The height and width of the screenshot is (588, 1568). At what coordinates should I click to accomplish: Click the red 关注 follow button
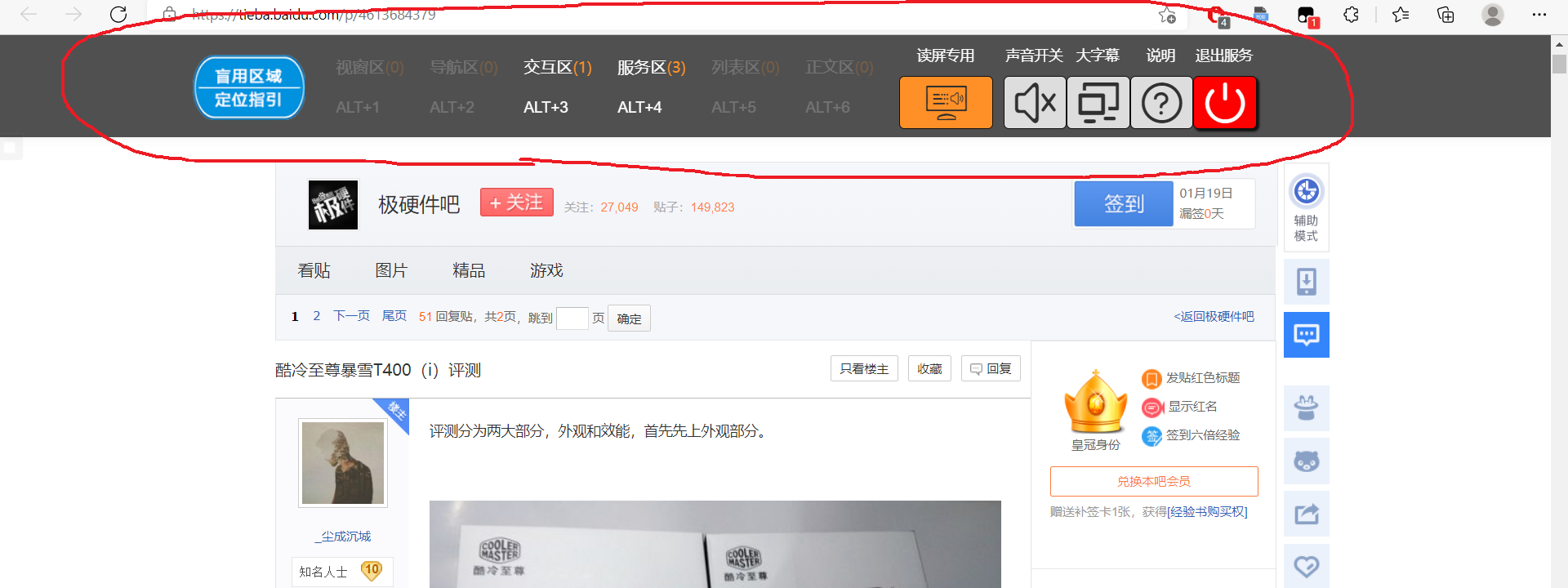coord(516,203)
